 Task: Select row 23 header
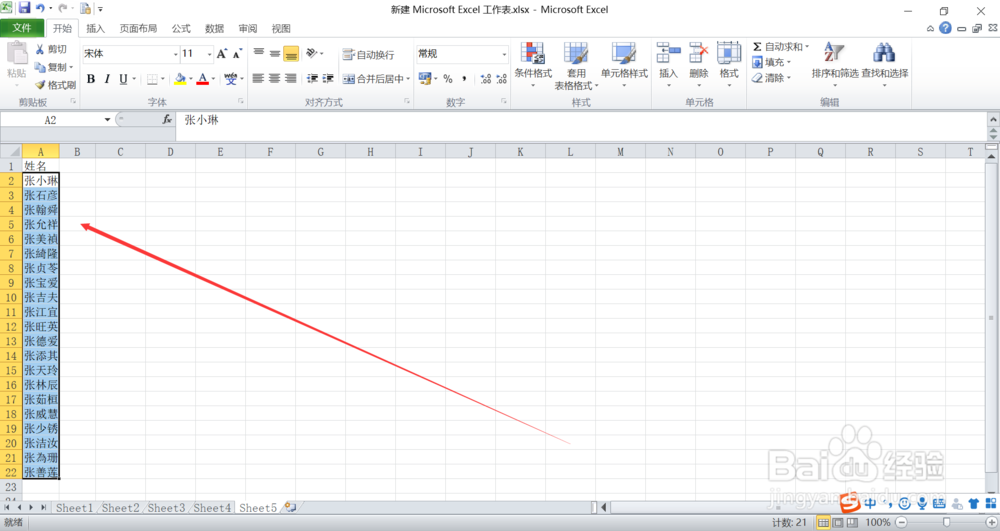coord(11,487)
